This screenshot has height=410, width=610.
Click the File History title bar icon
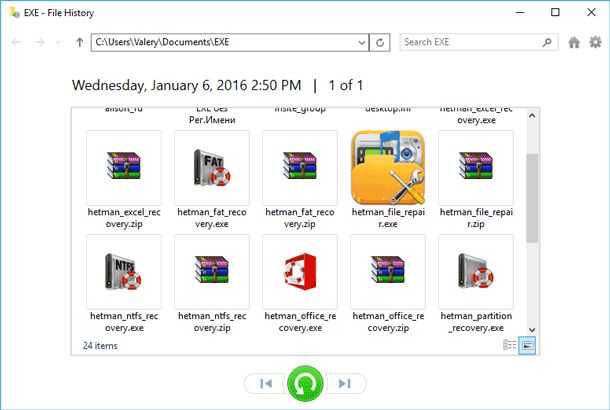point(14,12)
